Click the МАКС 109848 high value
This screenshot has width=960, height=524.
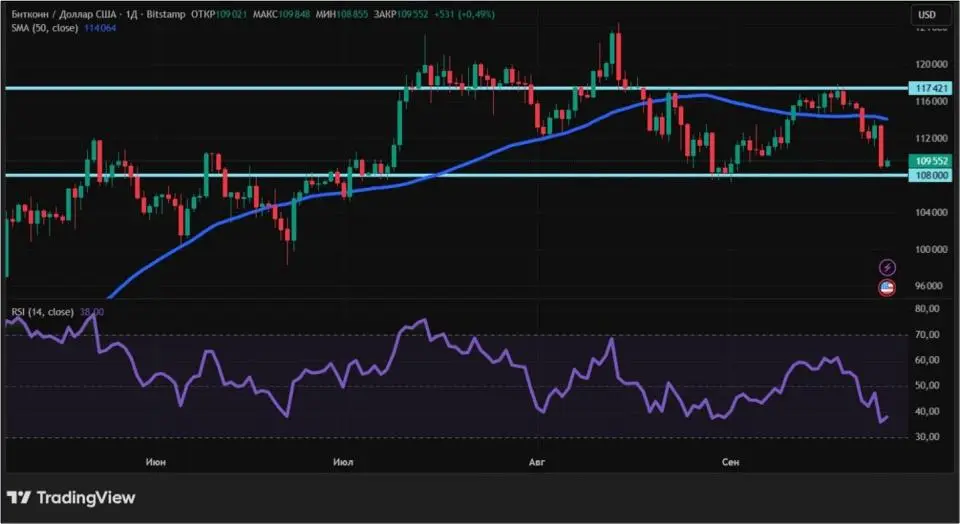[x=281, y=14]
